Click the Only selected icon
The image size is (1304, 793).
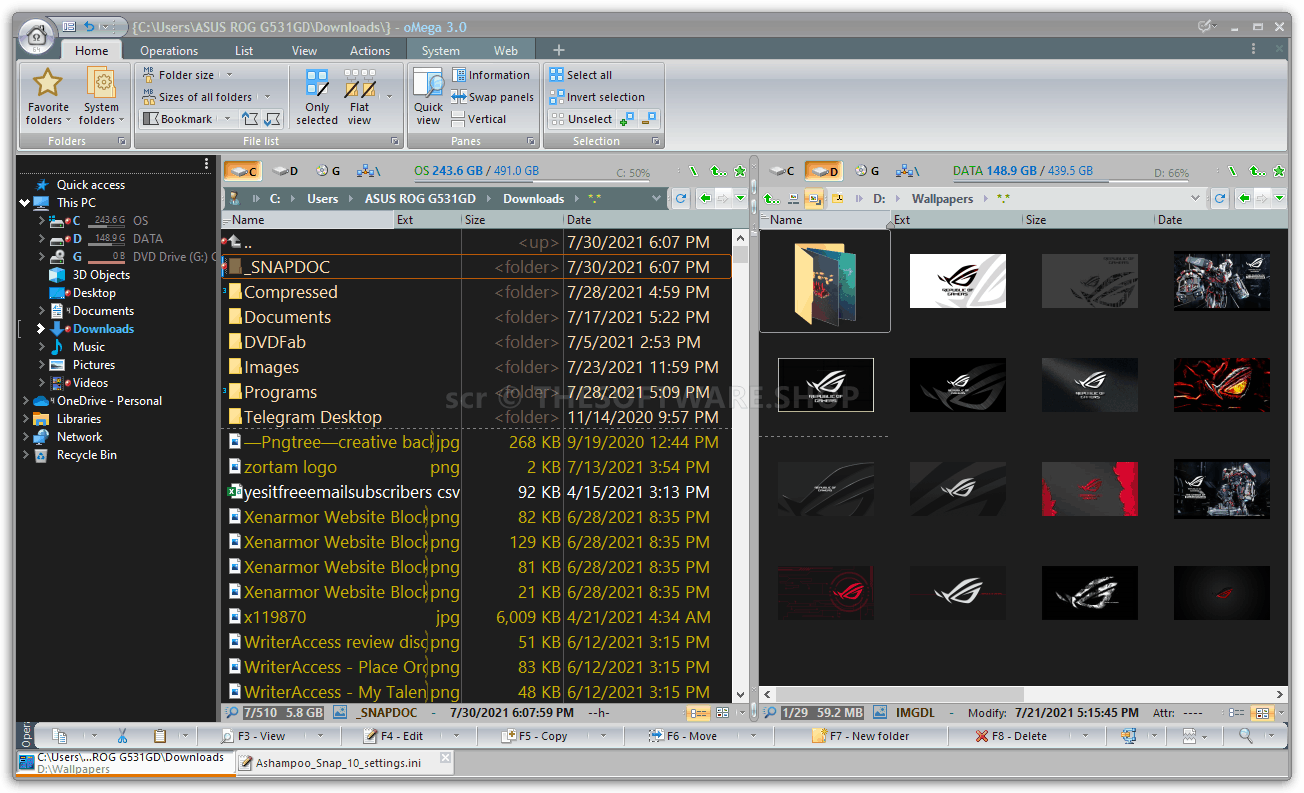(x=317, y=97)
